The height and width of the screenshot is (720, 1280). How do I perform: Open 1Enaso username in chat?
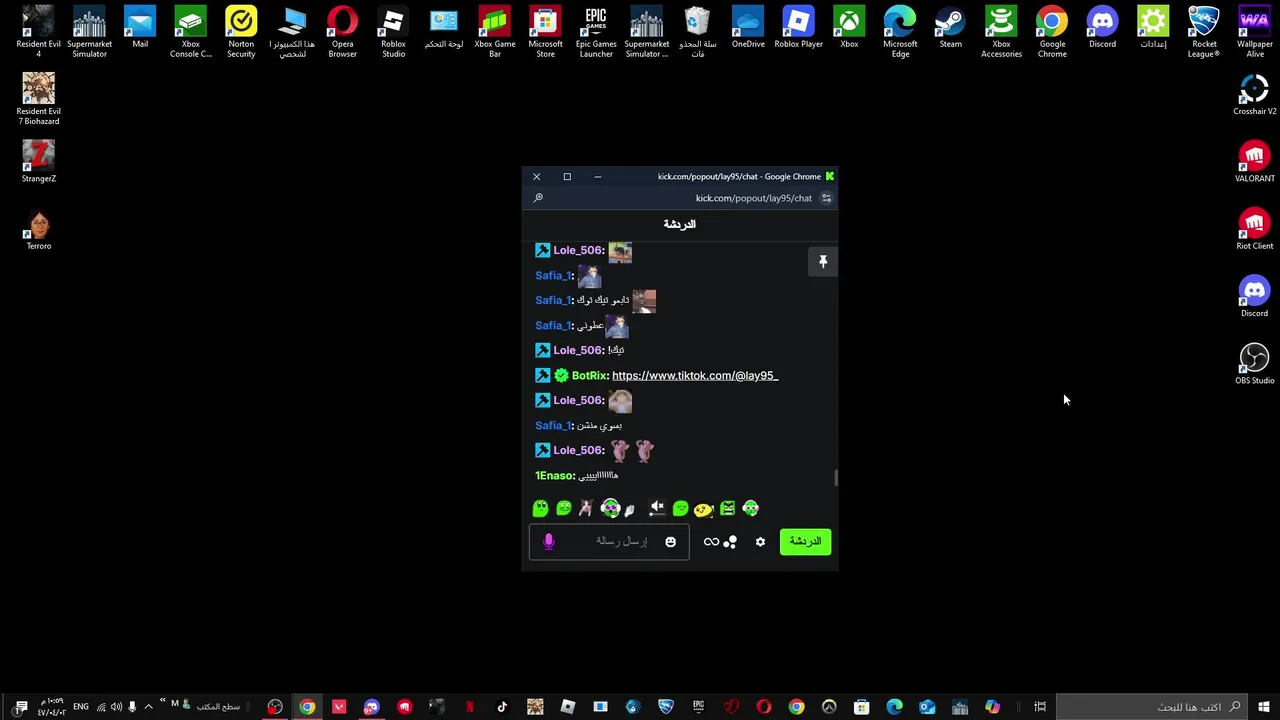[x=555, y=477]
